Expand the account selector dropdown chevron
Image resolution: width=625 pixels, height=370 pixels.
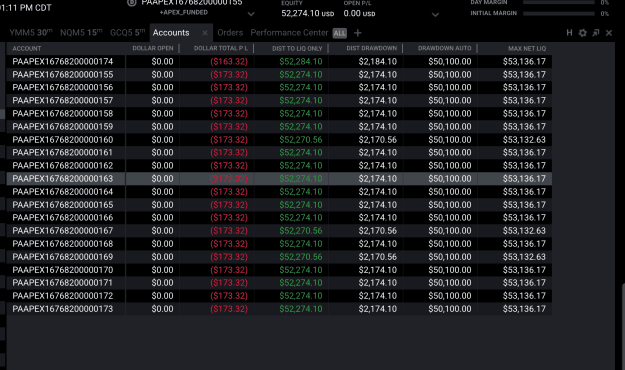coord(251,14)
